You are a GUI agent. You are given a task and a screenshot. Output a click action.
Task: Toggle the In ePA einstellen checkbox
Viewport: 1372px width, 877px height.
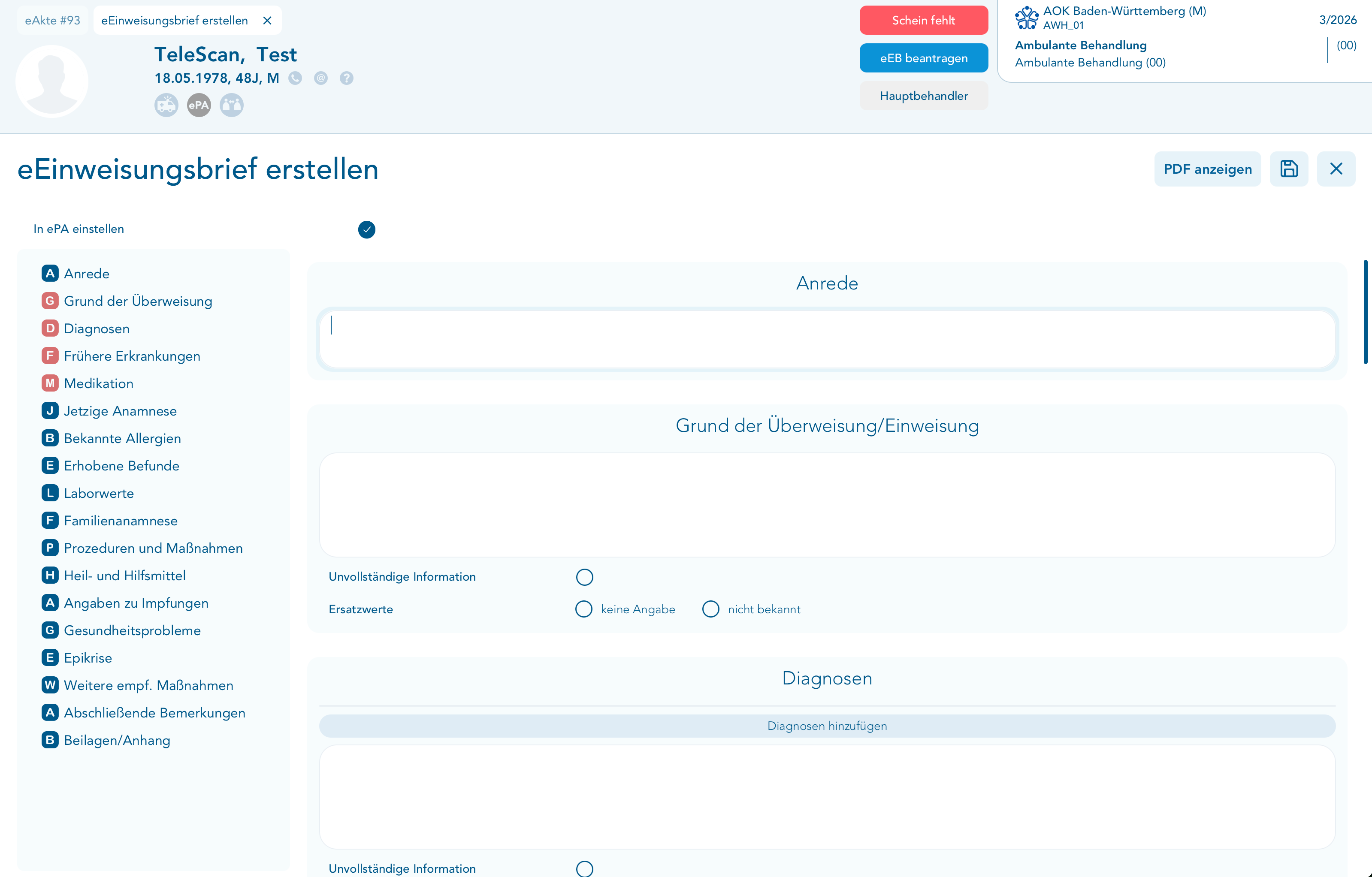click(x=367, y=229)
